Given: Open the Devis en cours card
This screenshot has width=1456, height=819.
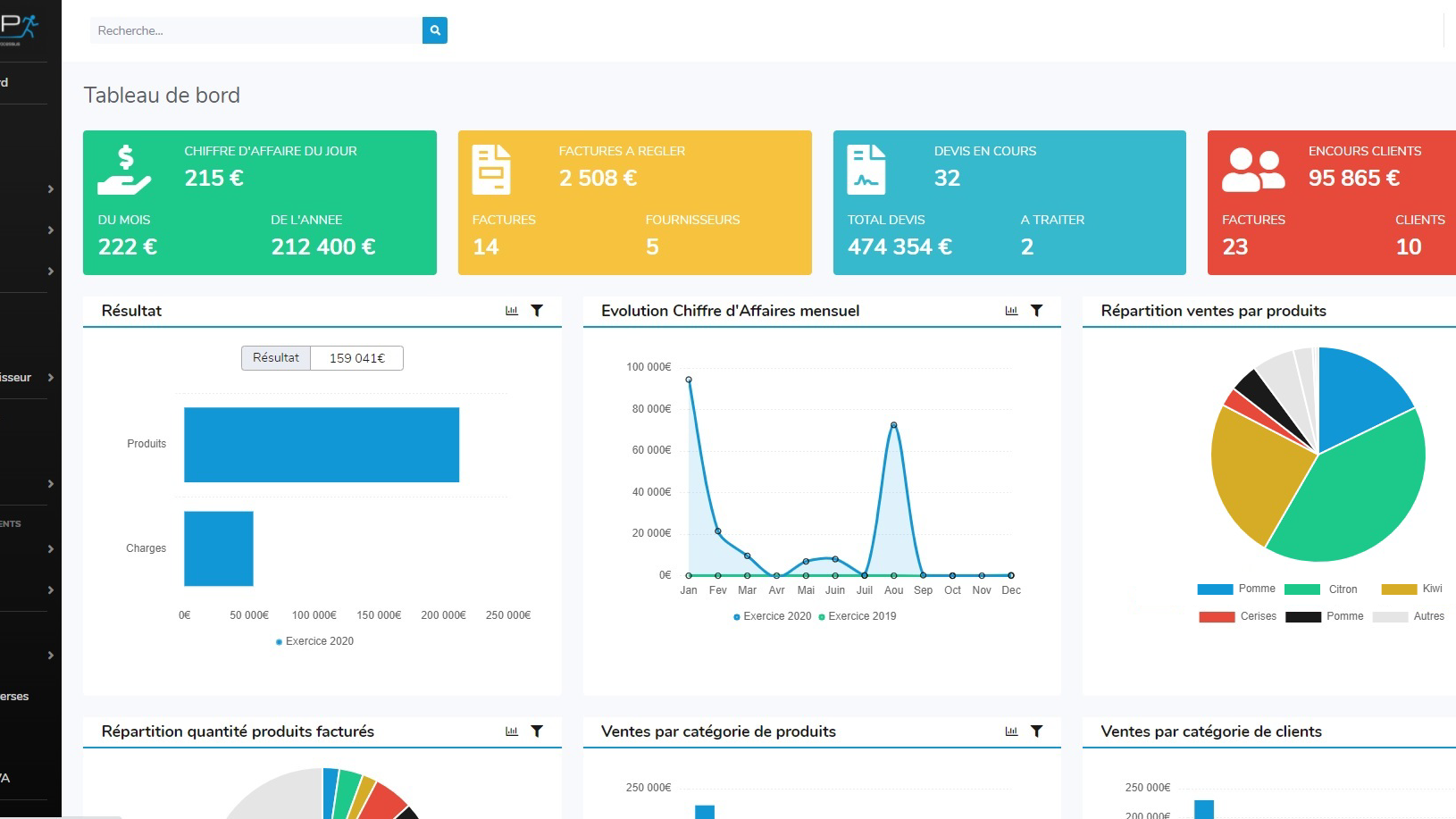Looking at the screenshot, I should click(x=1008, y=203).
